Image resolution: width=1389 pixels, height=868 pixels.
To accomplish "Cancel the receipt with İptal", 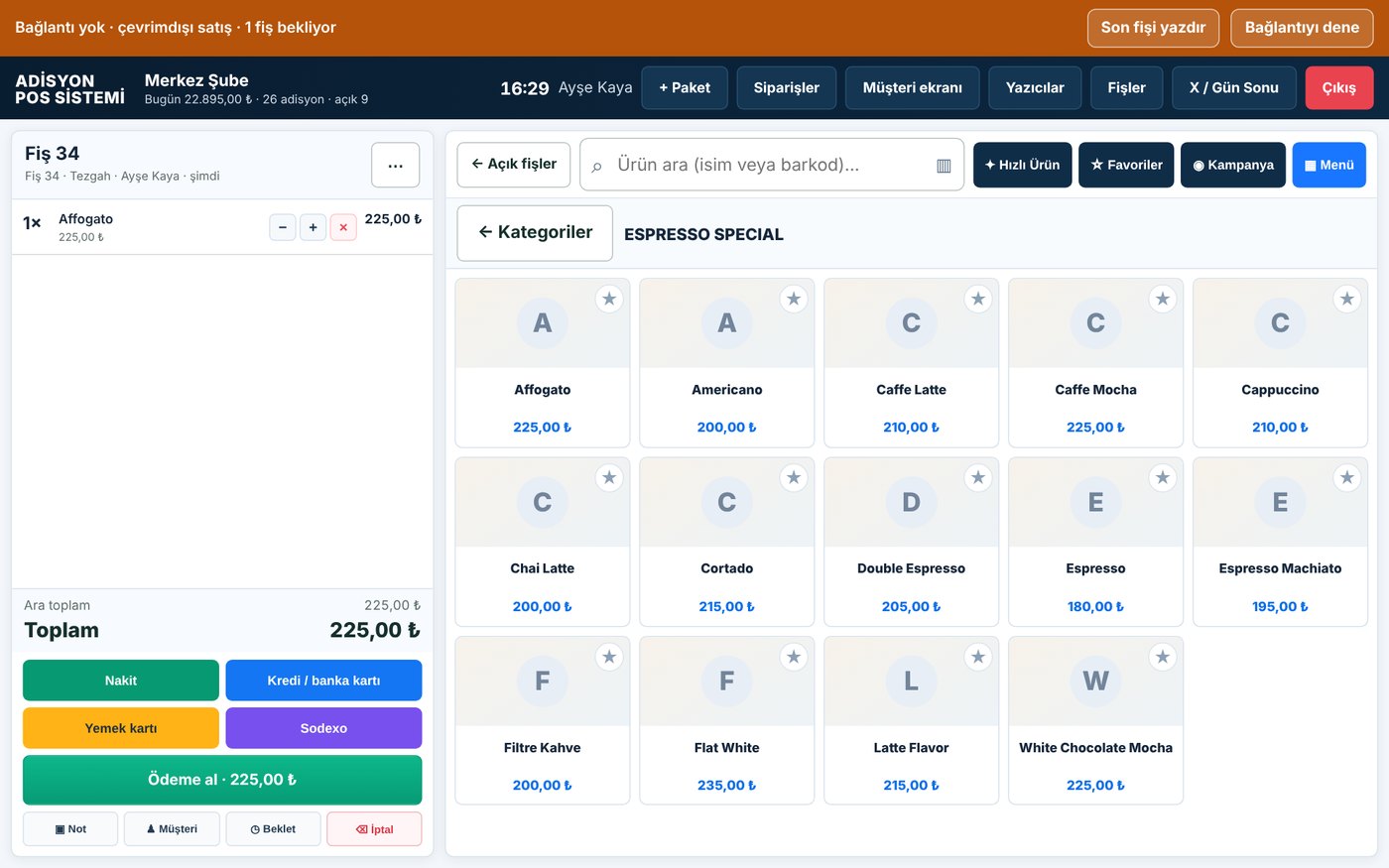I will (374, 829).
